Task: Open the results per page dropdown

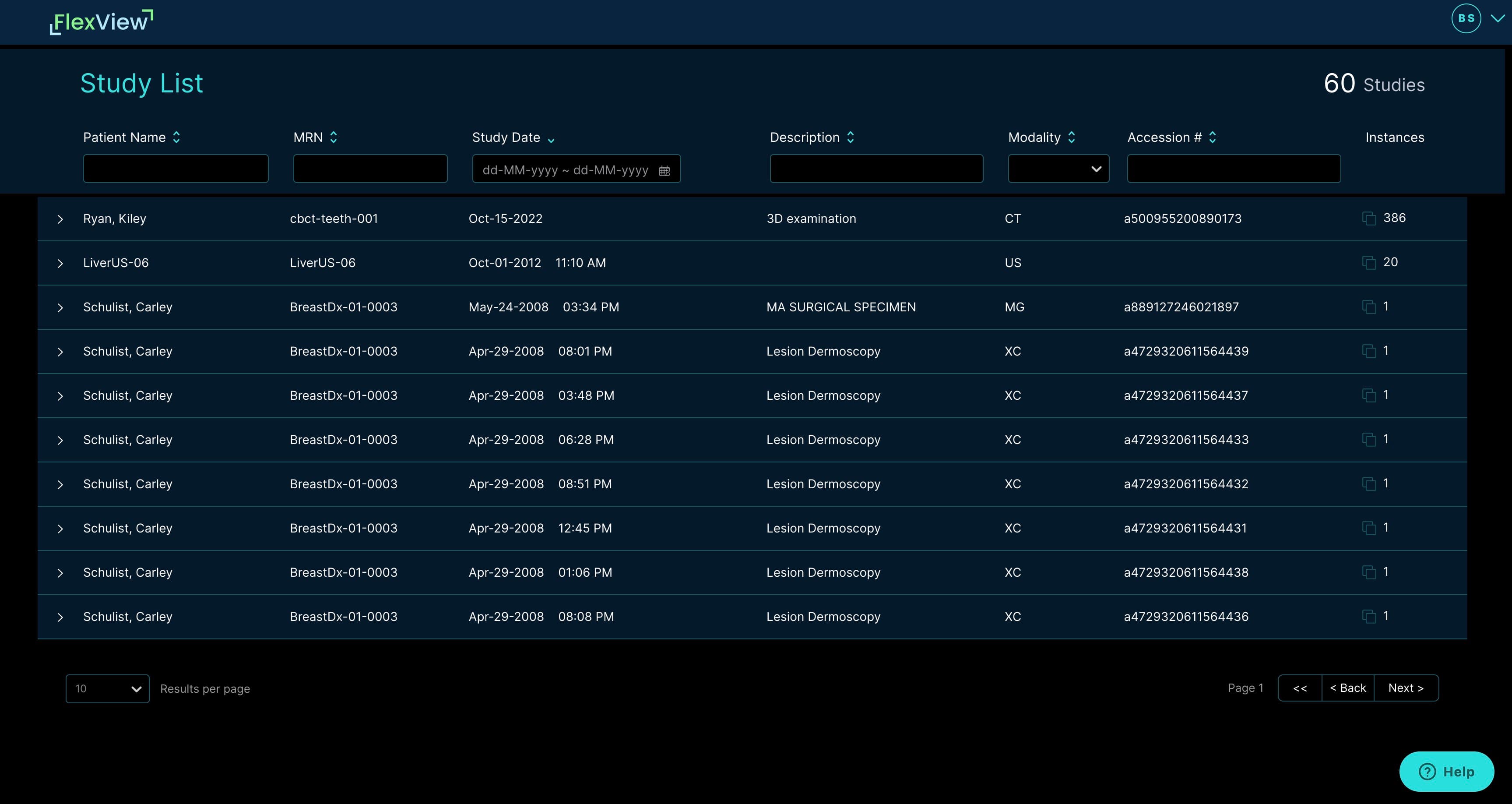Action: click(x=107, y=688)
